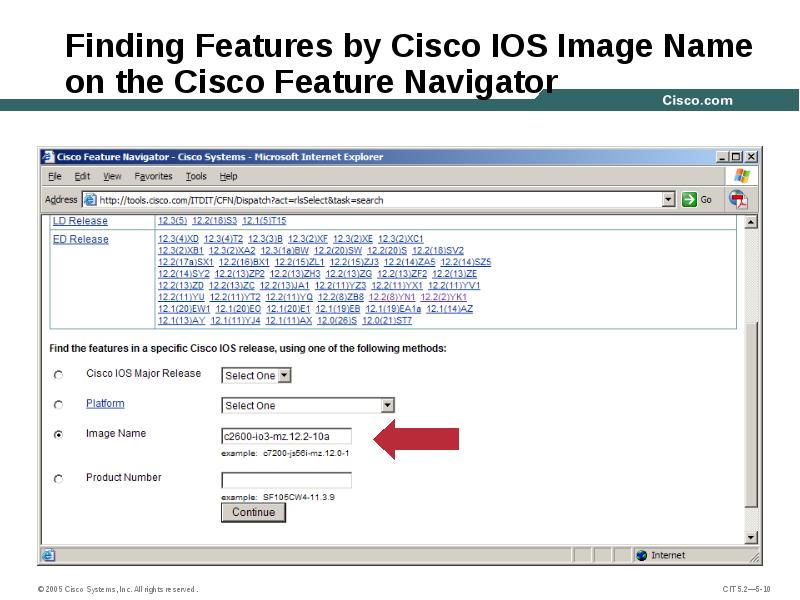Open release link 12.2(11)YV1

point(454,286)
